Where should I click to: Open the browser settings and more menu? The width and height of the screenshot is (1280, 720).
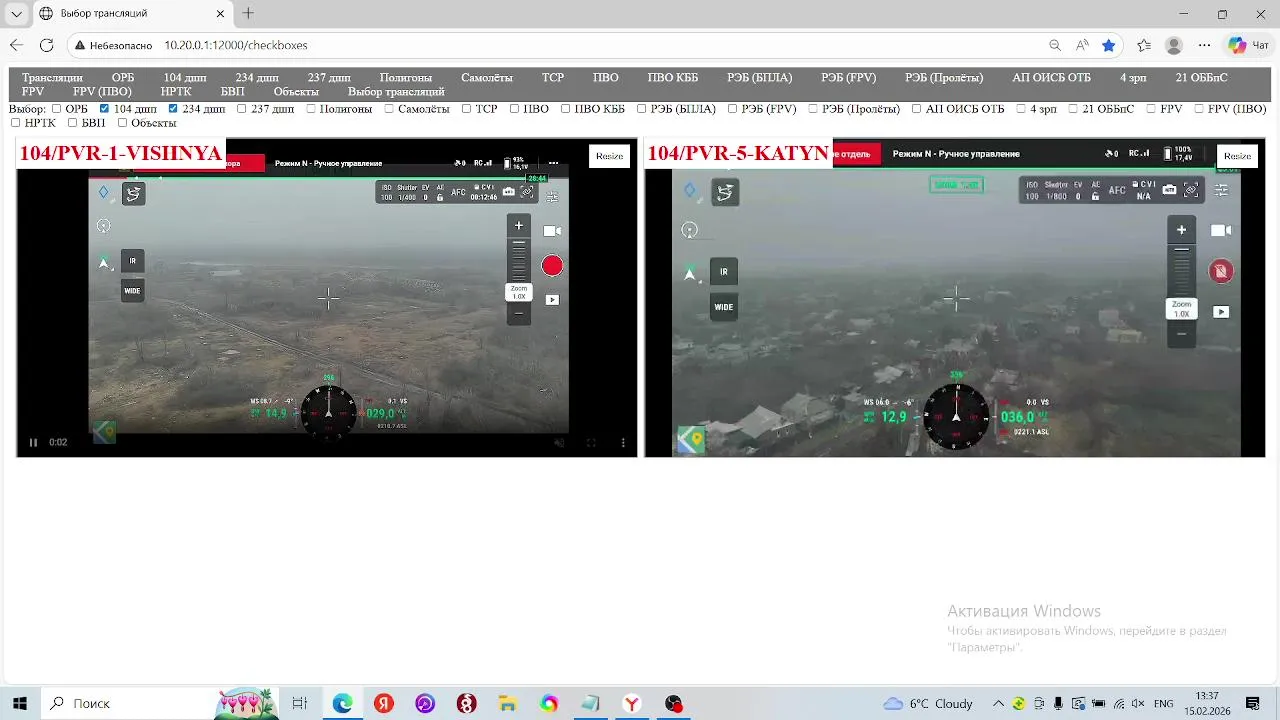click(1204, 45)
